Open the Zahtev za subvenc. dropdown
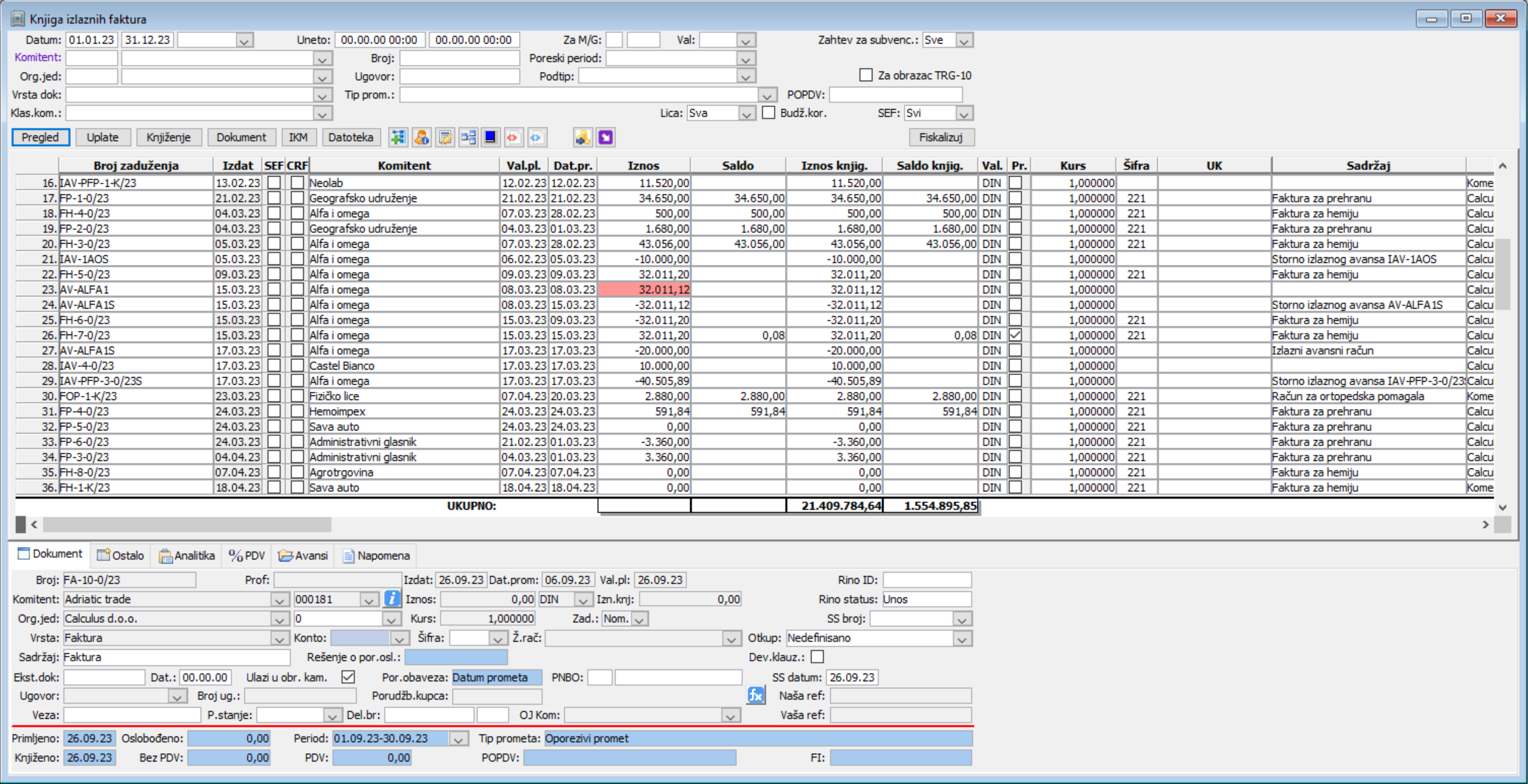Screen dimensions: 1528x784 coord(964,40)
